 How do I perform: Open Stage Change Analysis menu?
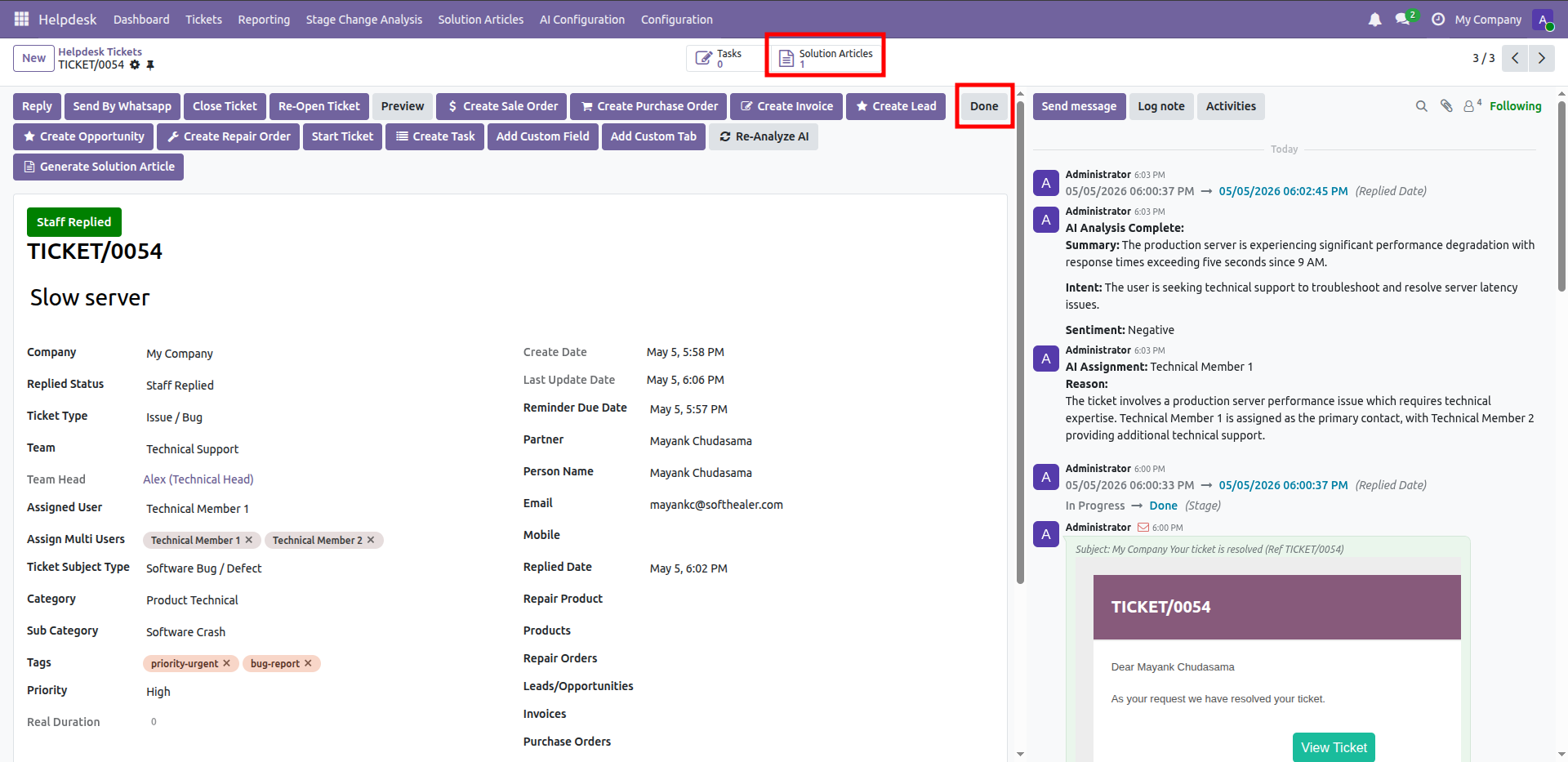364,20
